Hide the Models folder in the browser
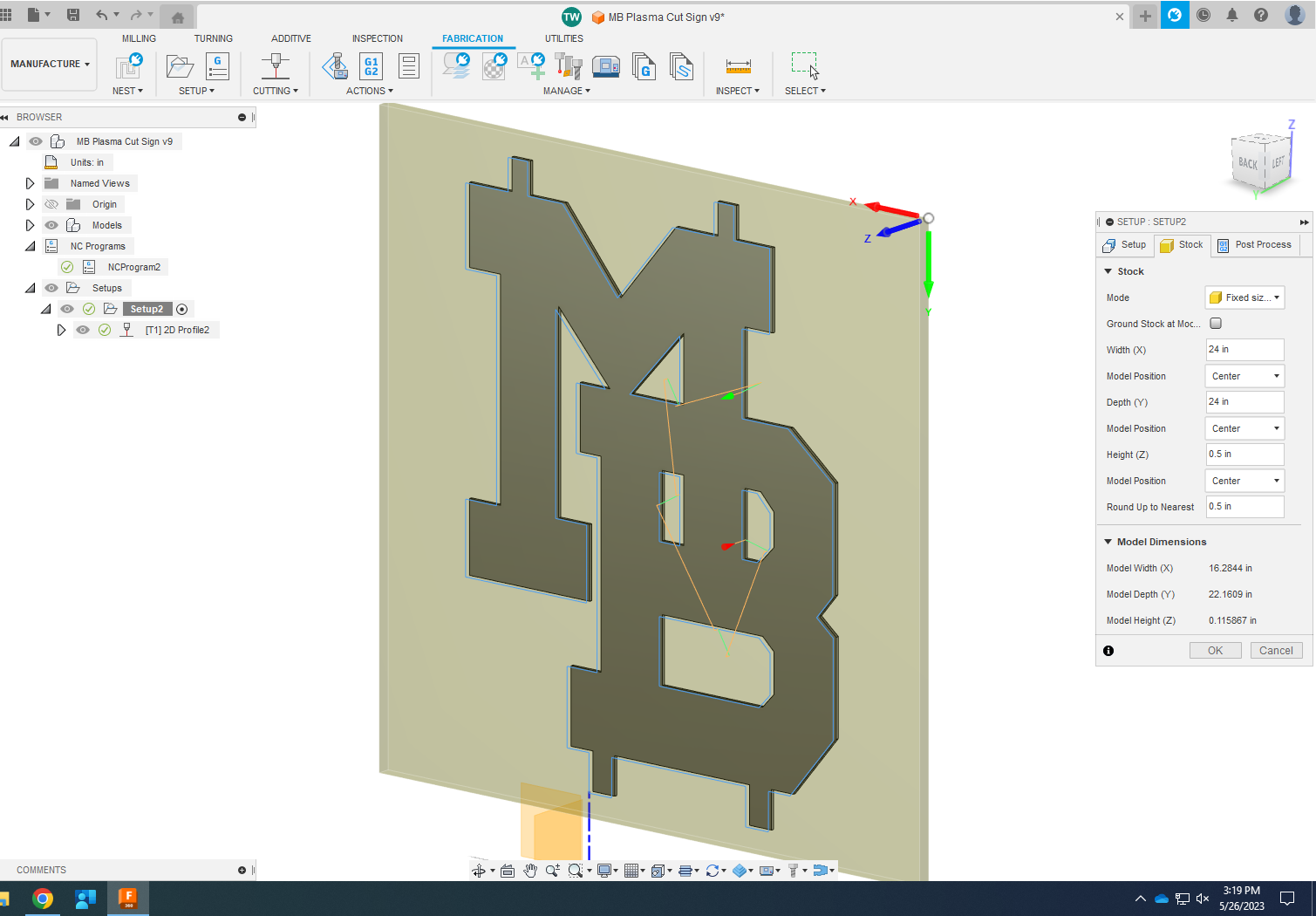1316x916 pixels. point(51,224)
